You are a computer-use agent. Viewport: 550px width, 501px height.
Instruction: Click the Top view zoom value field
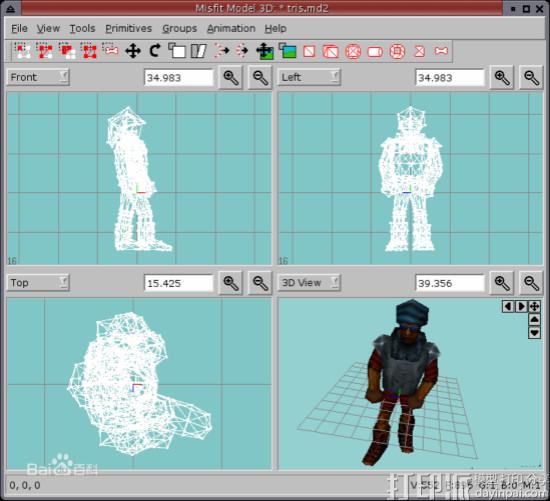tap(179, 283)
